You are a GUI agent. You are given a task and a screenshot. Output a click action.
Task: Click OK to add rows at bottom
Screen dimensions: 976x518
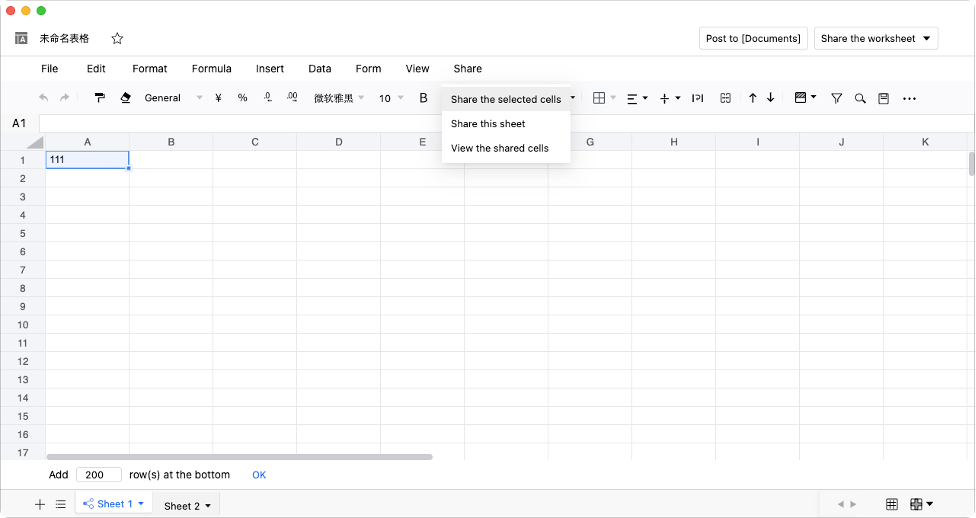pyautogui.click(x=259, y=475)
